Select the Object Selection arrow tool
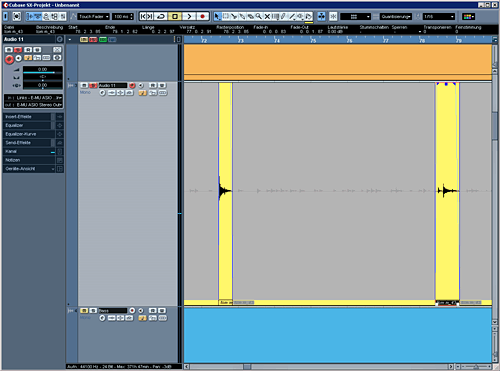500x371 pixels. (217, 16)
